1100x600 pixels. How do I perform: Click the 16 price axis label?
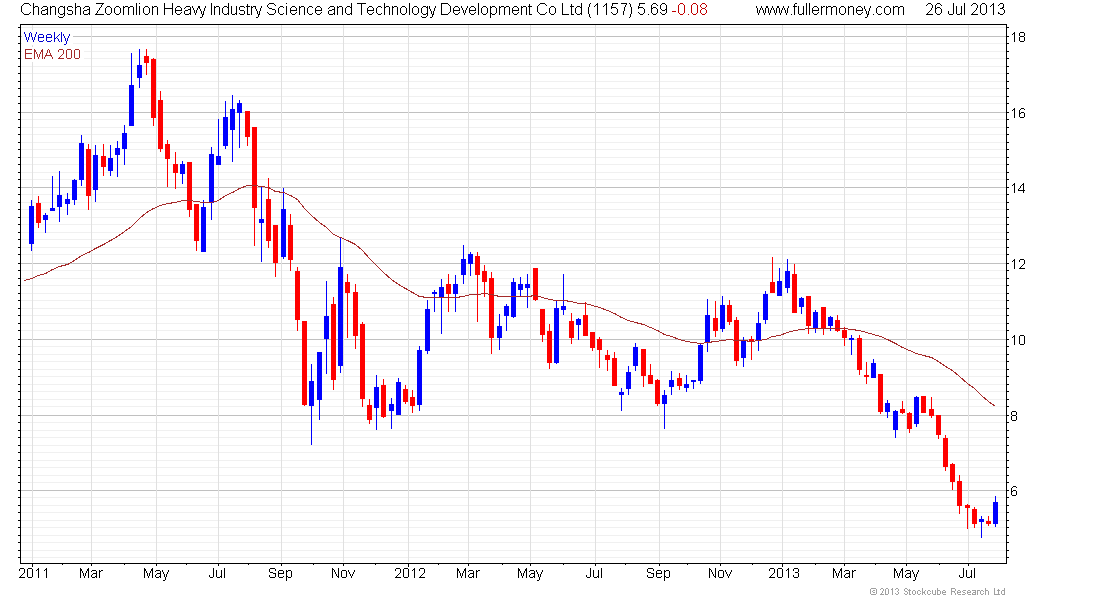1017,113
